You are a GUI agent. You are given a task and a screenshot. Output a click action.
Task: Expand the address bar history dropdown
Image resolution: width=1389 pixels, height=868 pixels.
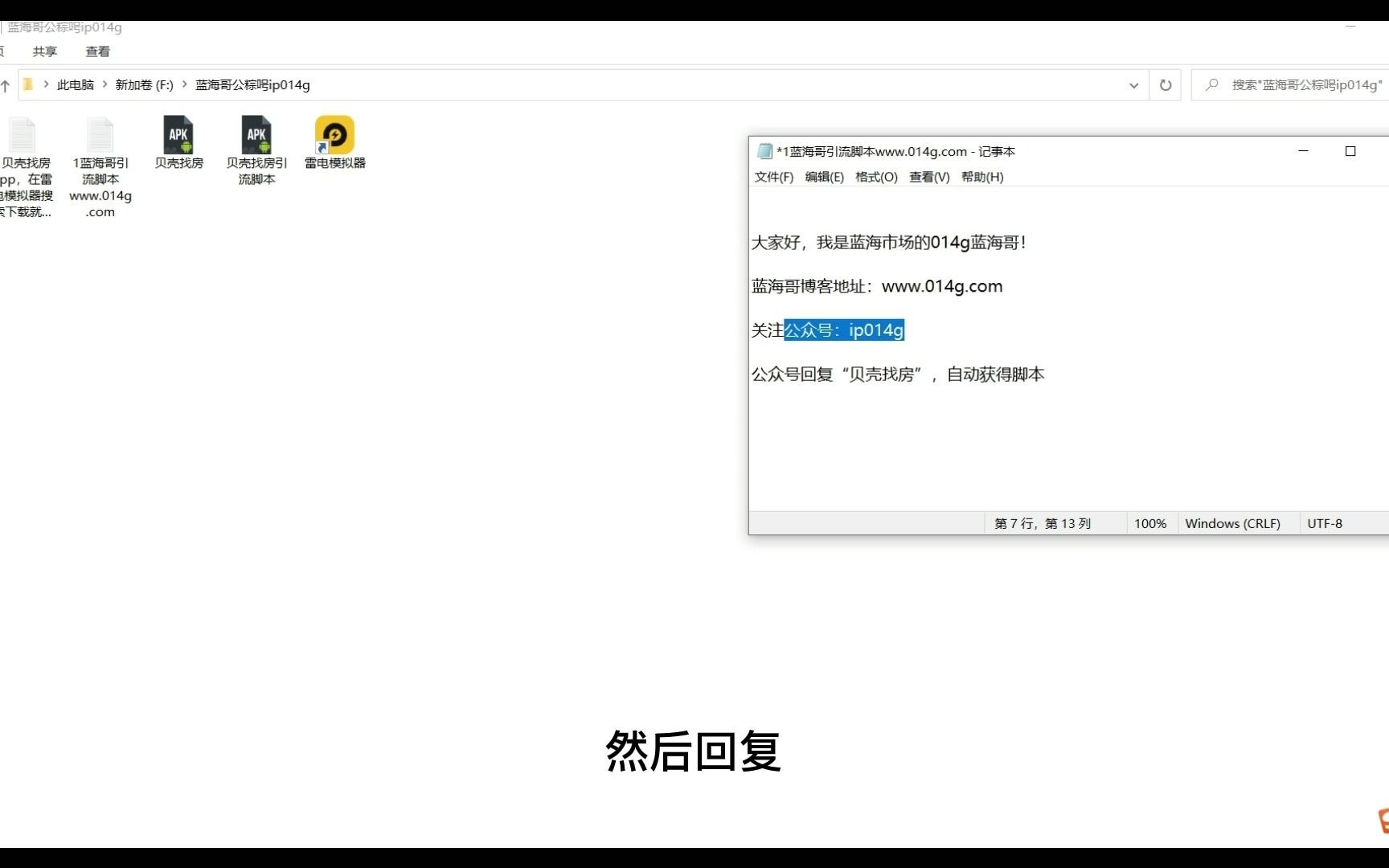(1133, 85)
